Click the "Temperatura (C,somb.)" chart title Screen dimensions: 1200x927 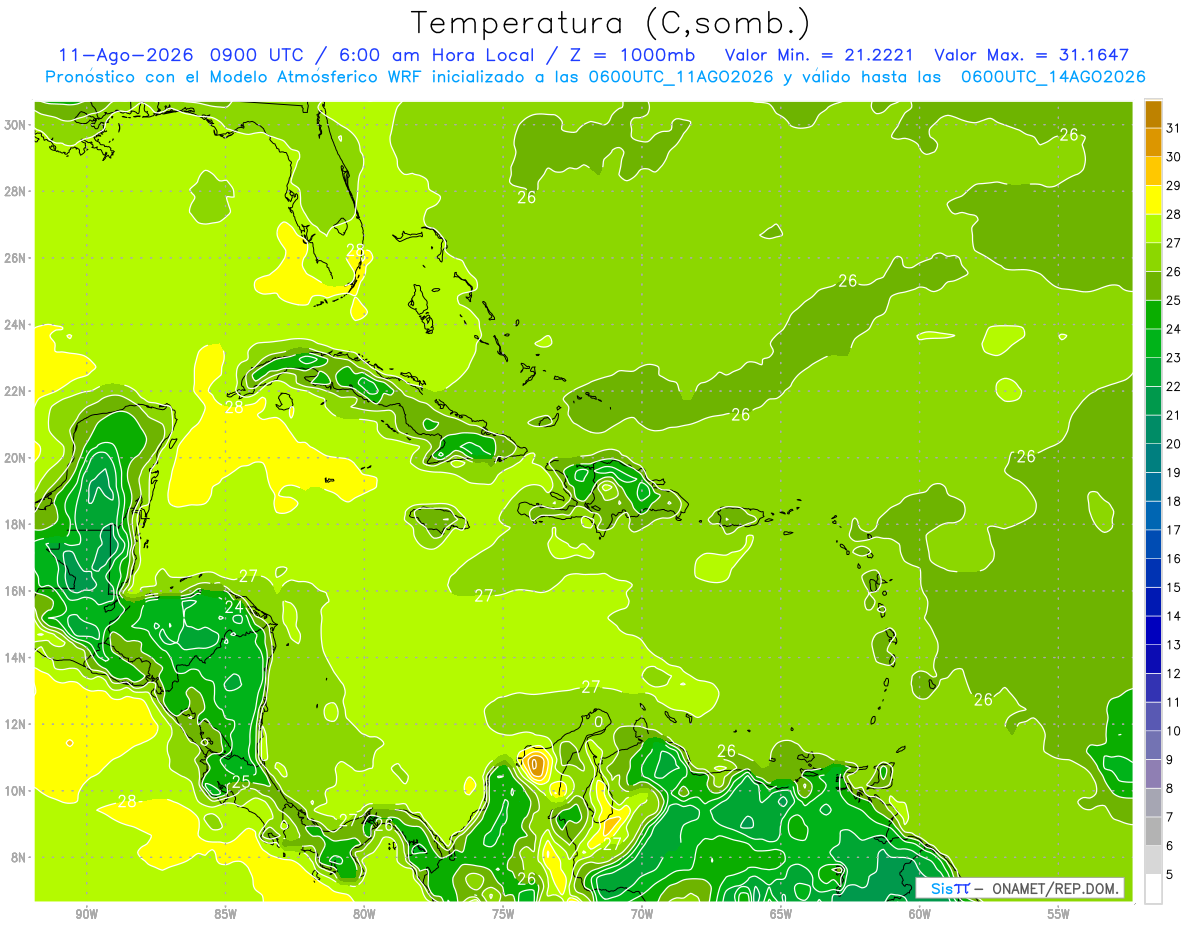(x=611, y=23)
